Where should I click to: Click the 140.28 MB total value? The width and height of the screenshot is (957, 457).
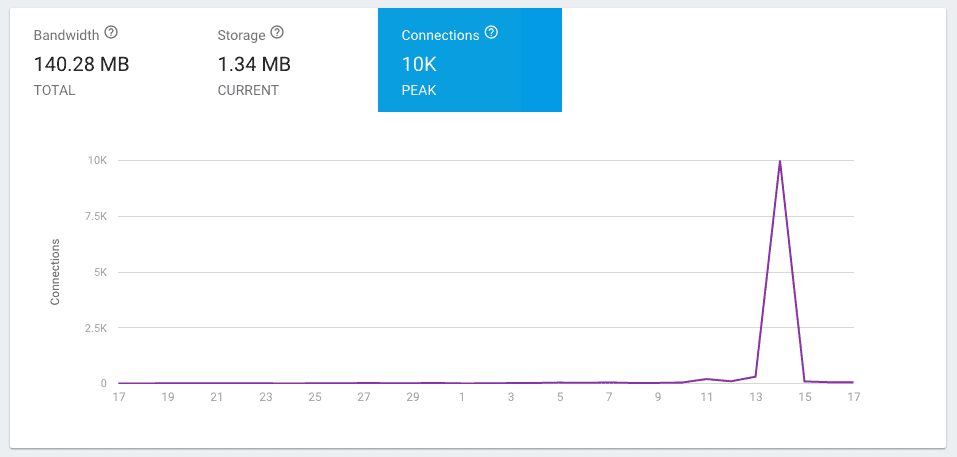[x=81, y=65]
